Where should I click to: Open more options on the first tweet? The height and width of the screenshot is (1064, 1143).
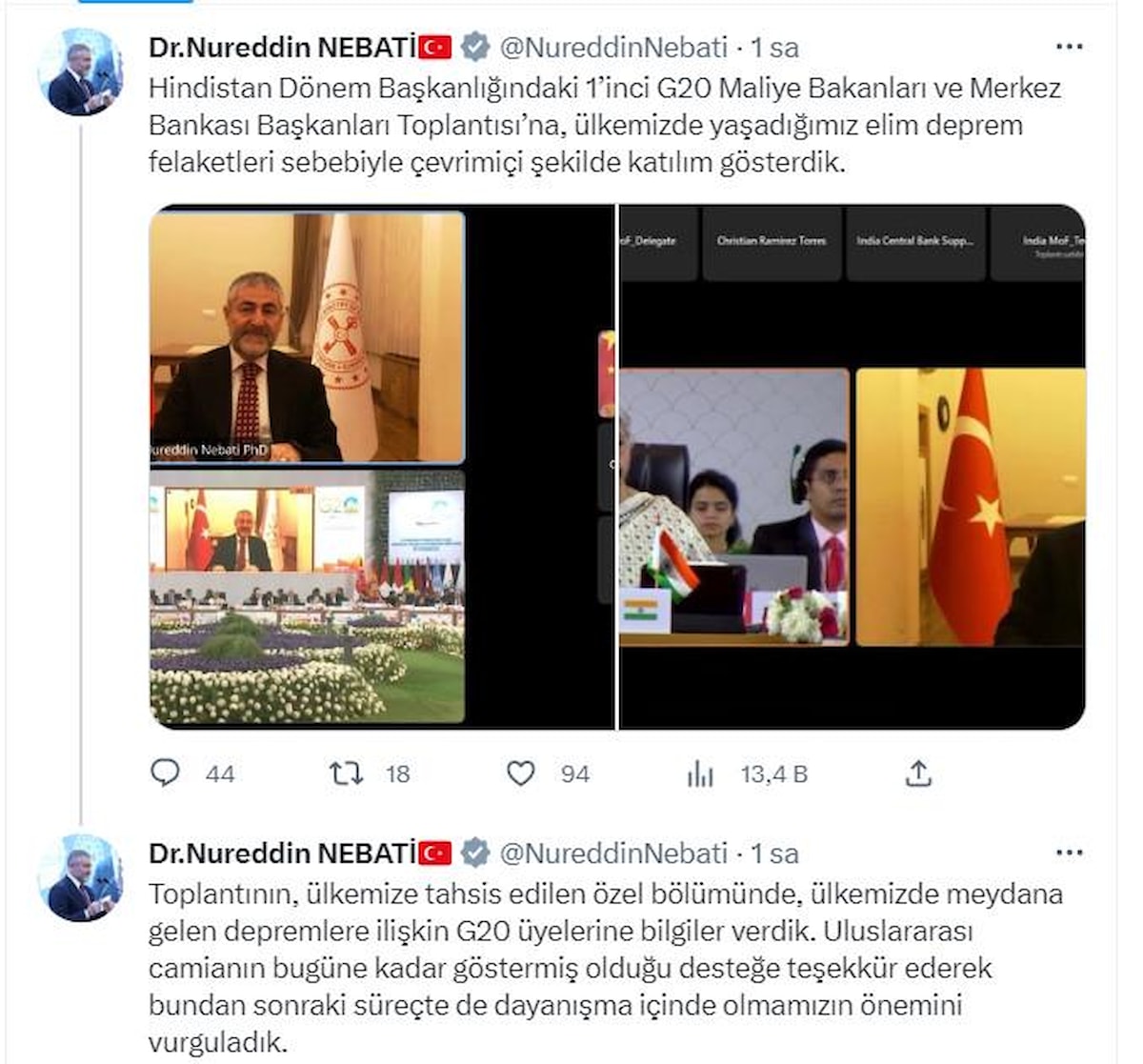[x=1070, y=47]
